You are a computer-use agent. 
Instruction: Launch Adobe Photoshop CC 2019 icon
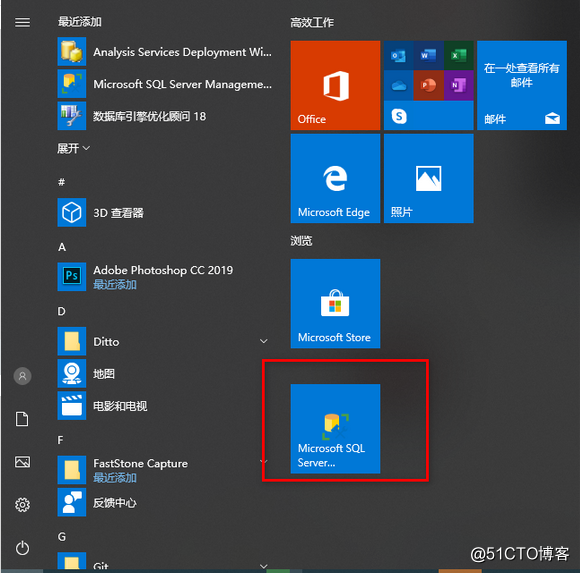72,277
